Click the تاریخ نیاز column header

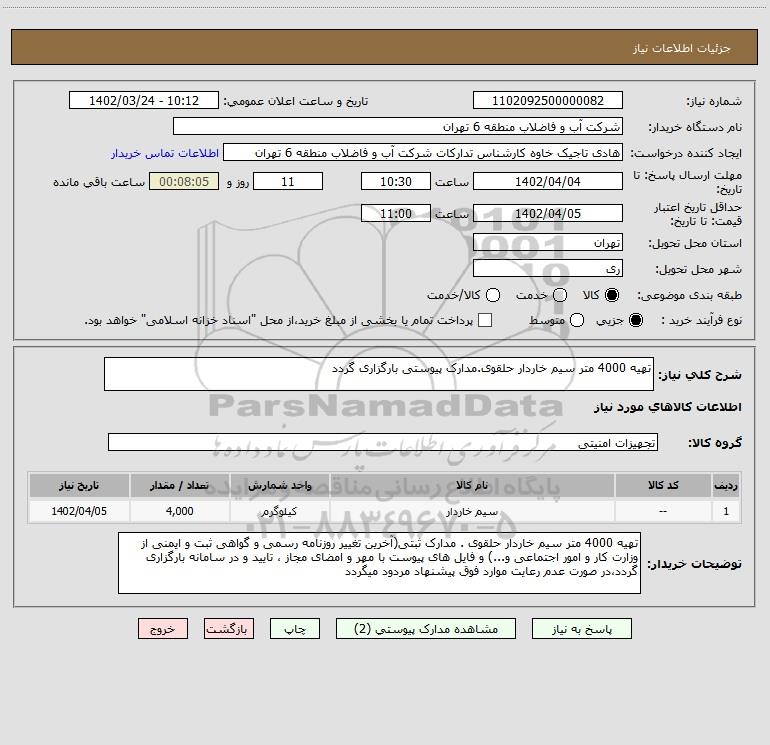(79, 486)
